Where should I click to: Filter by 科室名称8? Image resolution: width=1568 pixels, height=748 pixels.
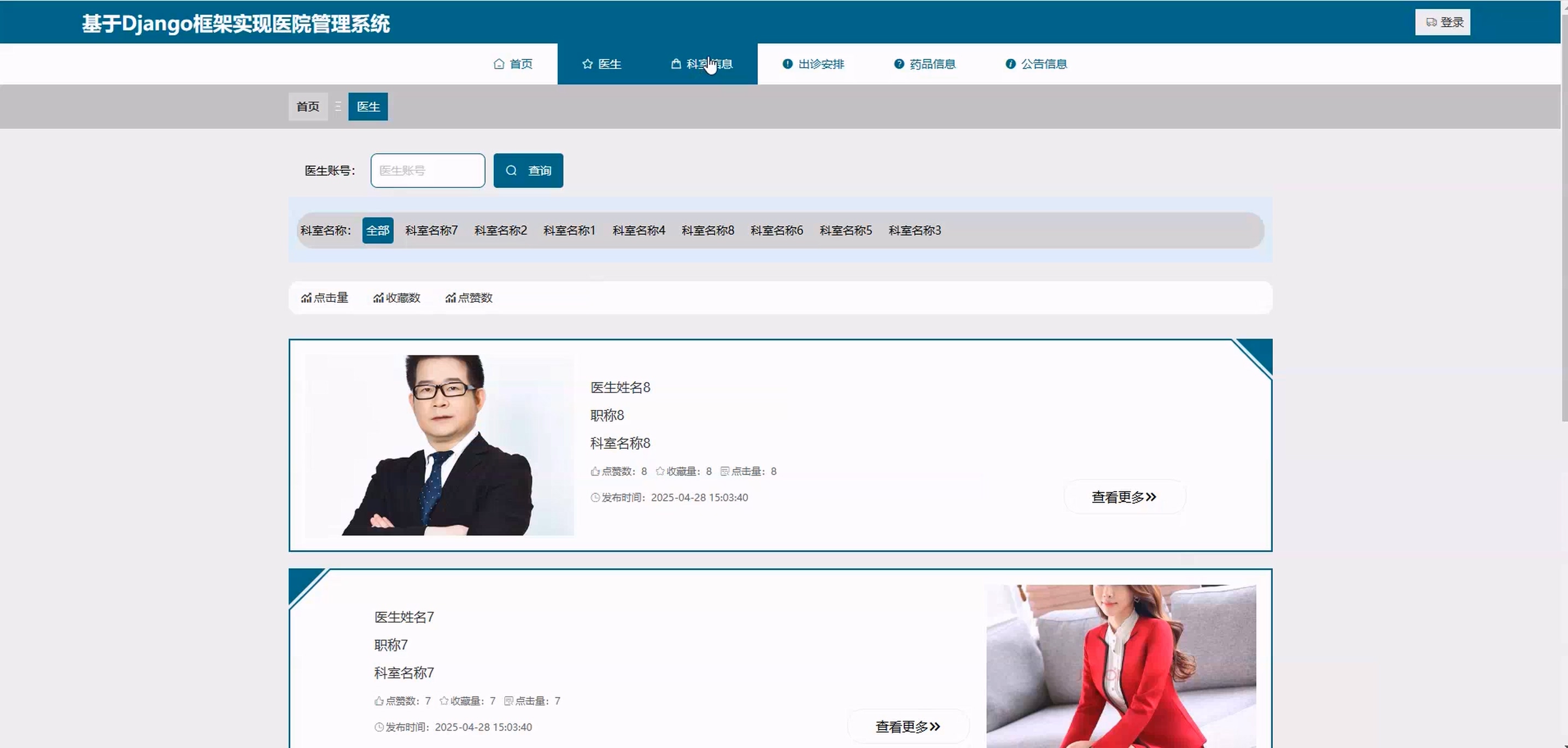click(707, 231)
